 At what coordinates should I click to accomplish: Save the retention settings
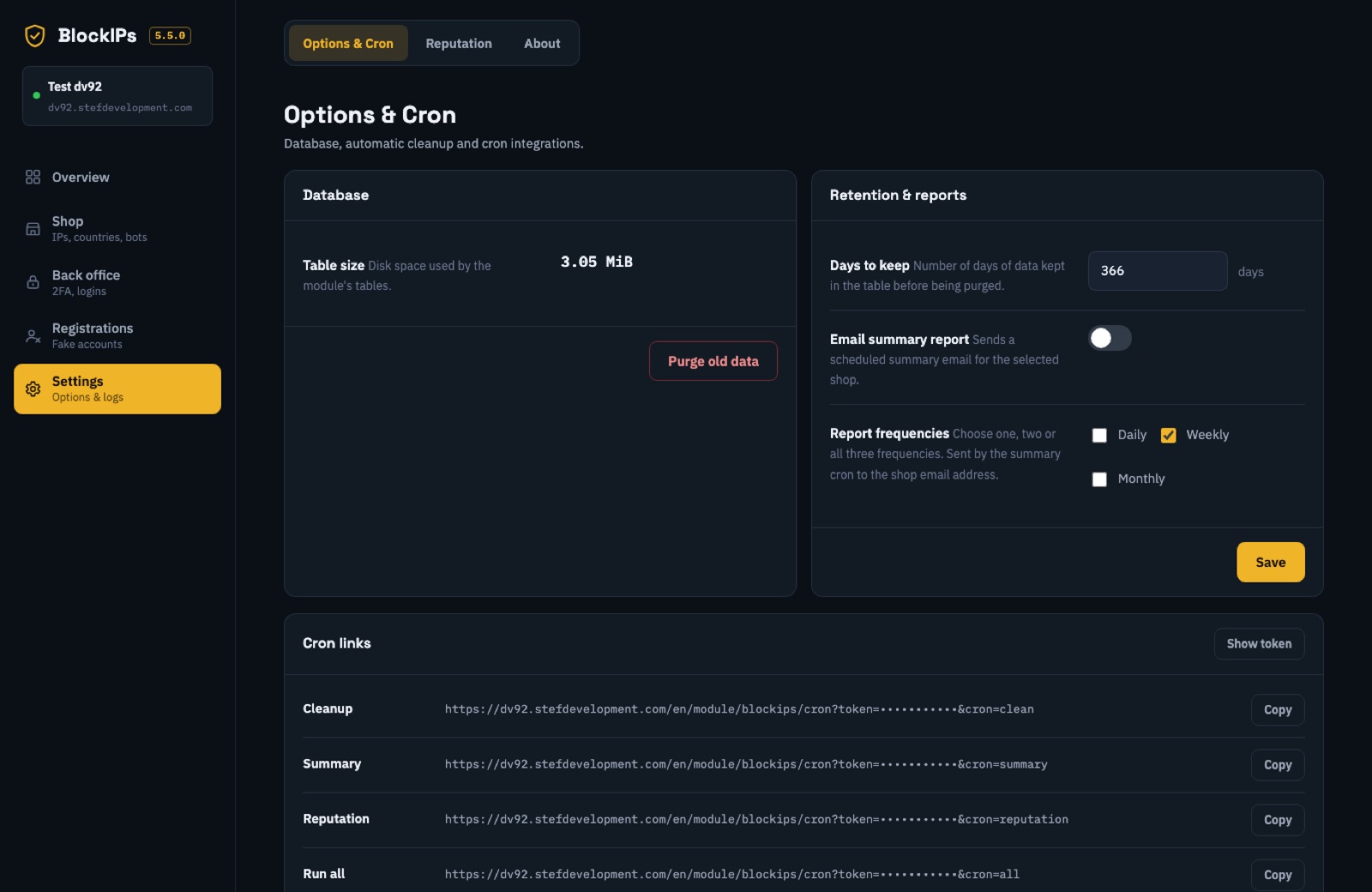[x=1271, y=562]
